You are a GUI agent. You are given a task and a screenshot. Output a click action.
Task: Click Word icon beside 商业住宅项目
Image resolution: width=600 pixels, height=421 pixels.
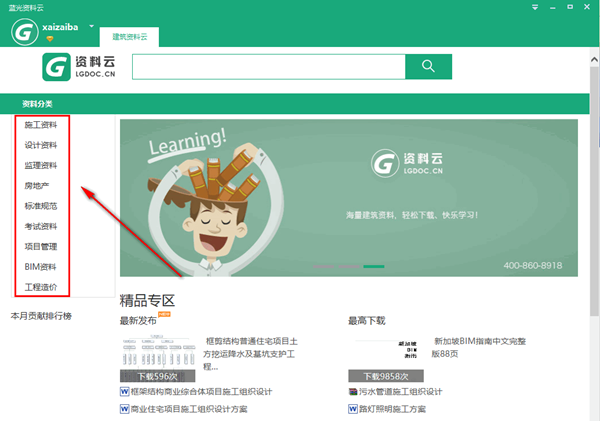point(124,409)
